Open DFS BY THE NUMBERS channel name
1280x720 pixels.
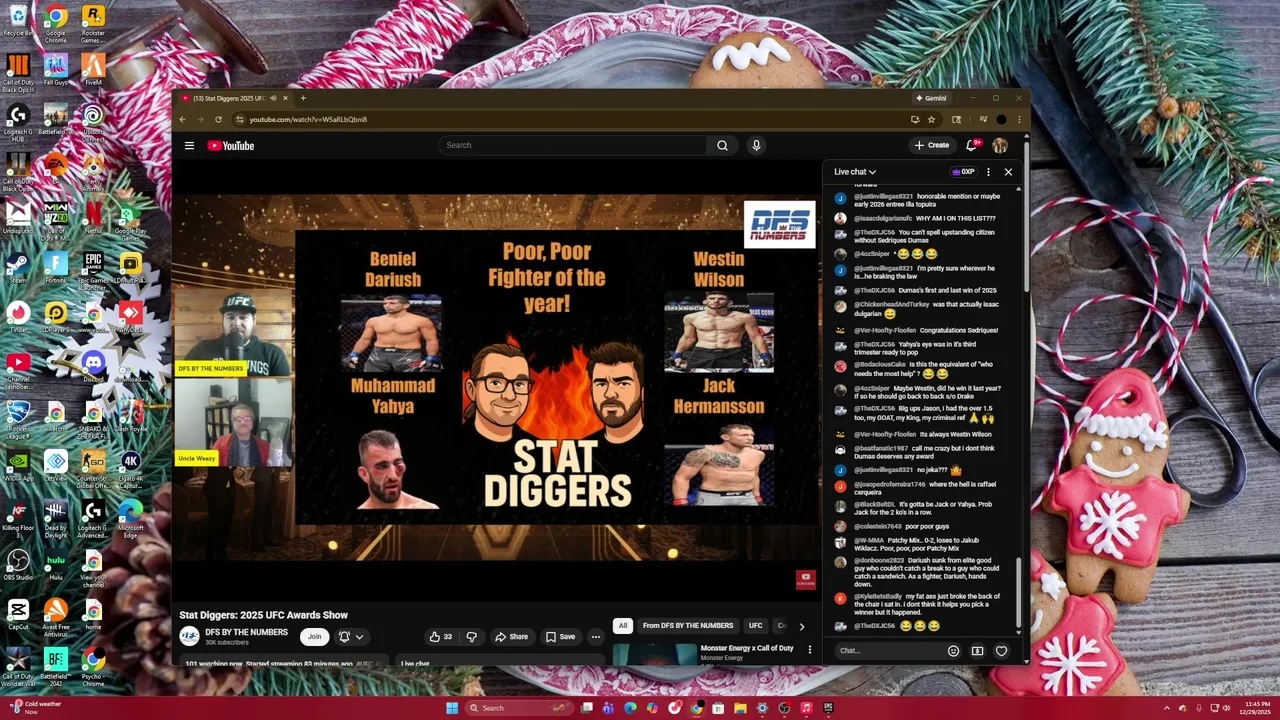246,632
